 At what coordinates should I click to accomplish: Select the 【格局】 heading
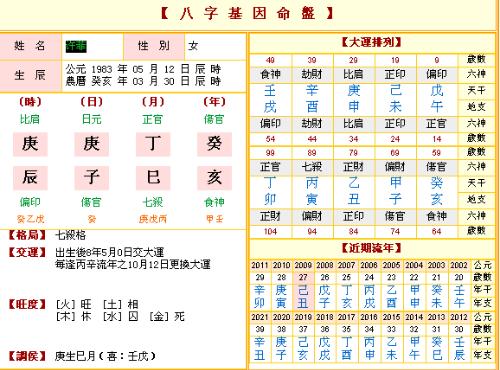pyautogui.click(x=27, y=235)
